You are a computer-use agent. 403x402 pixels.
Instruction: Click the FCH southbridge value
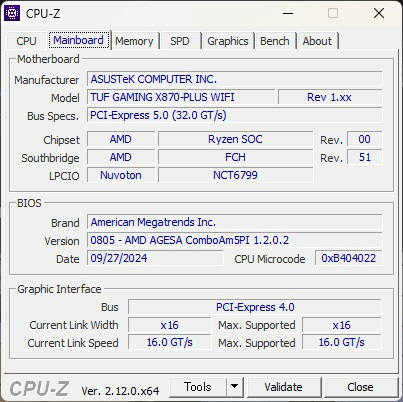(235, 157)
